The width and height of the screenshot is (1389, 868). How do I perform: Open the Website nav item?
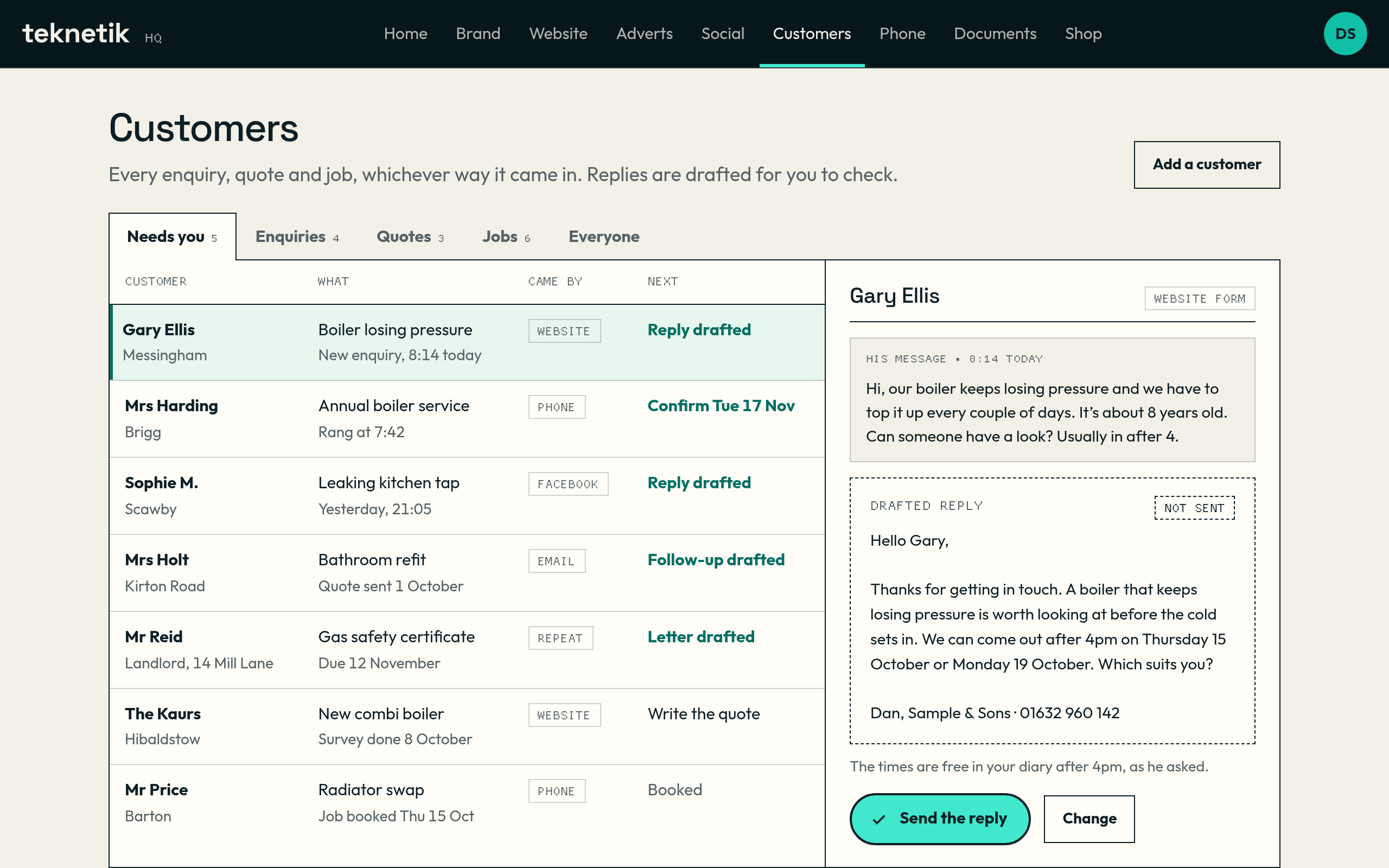[558, 33]
